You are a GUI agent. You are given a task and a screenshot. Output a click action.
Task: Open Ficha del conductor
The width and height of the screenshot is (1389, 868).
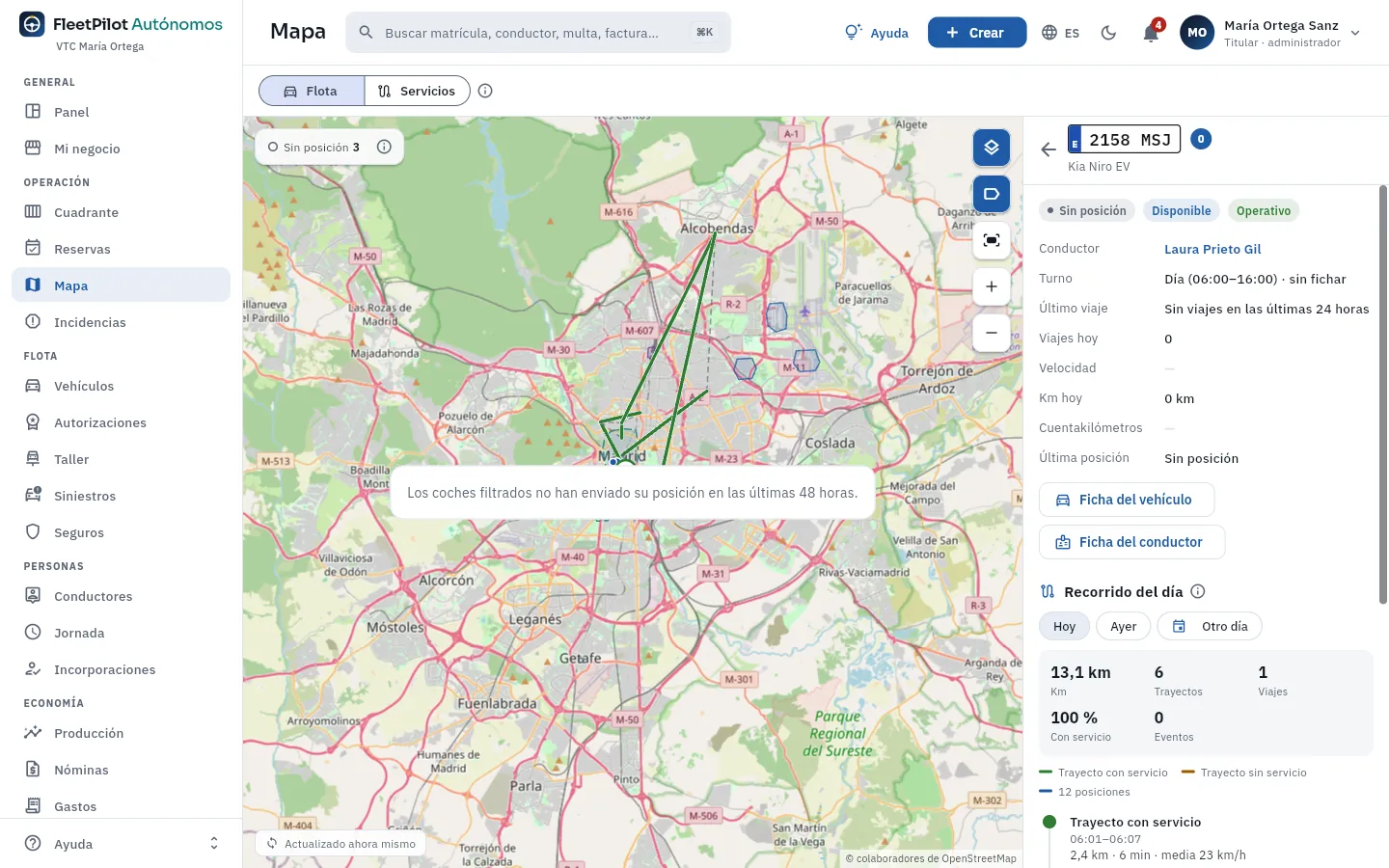click(1131, 542)
